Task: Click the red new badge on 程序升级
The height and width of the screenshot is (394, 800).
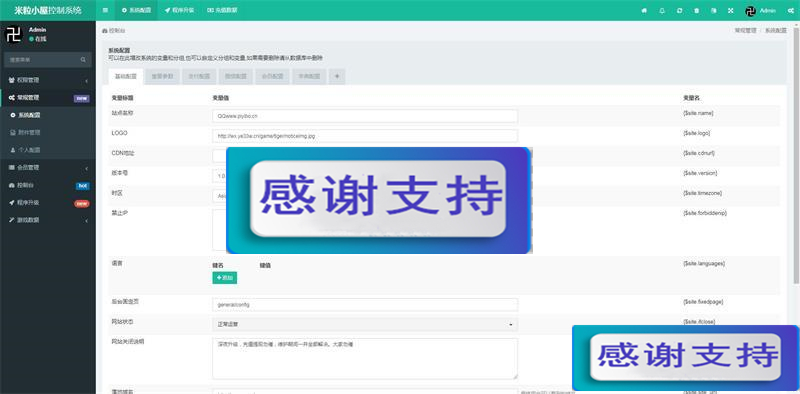Action: point(82,204)
